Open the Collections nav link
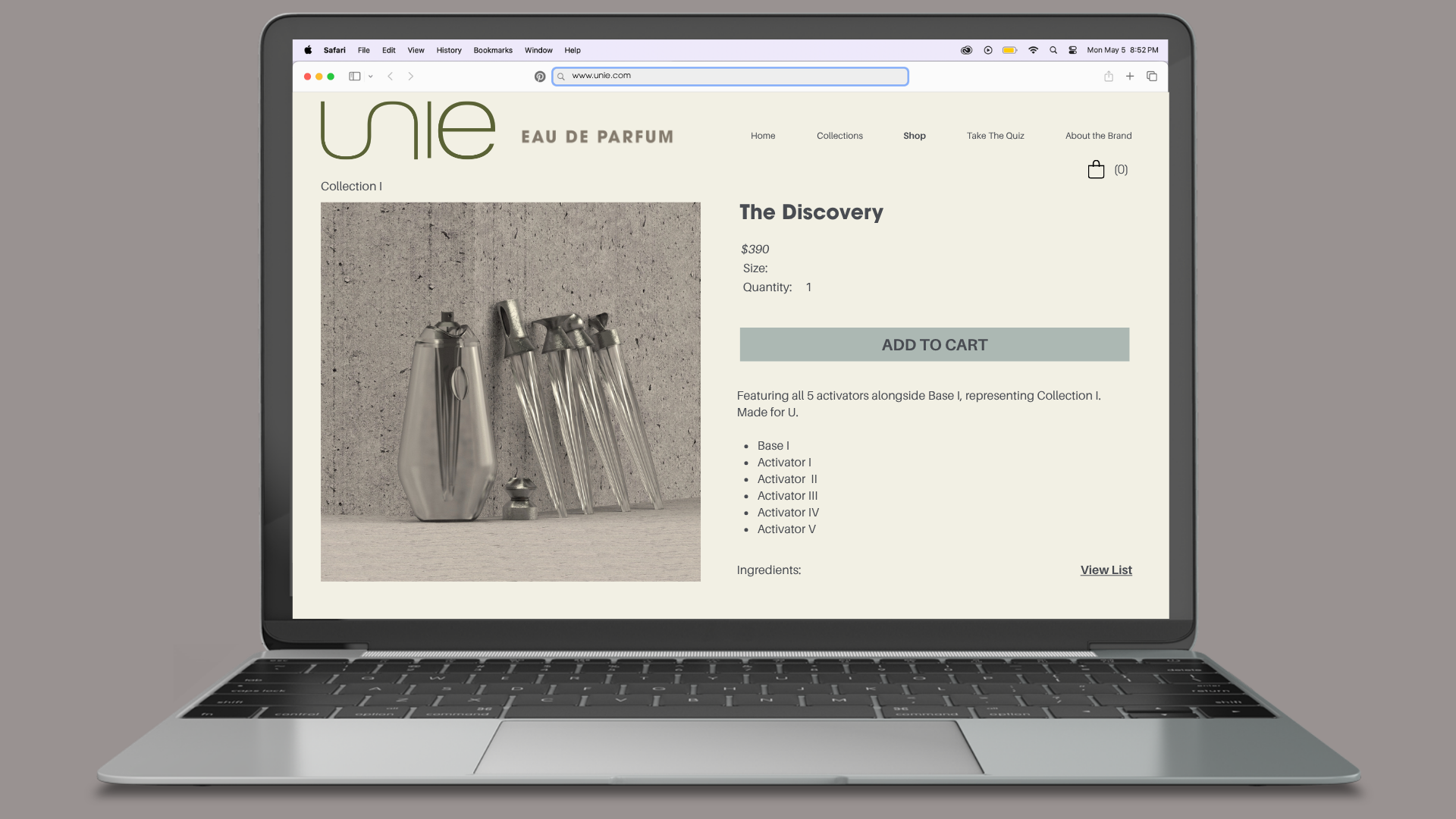The width and height of the screenshot is (1456, 819). coord(839,136)
